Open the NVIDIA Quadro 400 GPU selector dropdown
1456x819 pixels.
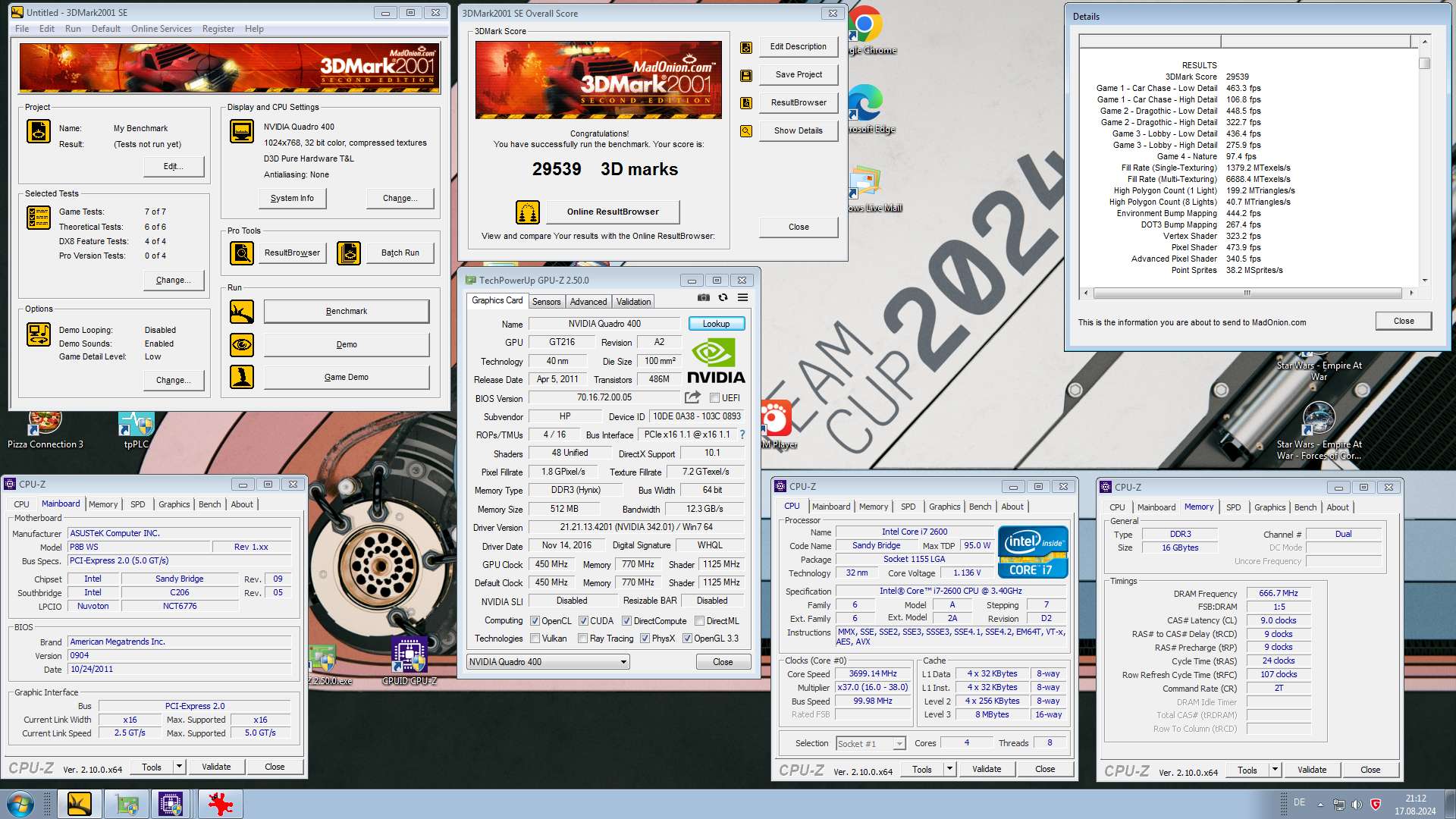(548, 662)
